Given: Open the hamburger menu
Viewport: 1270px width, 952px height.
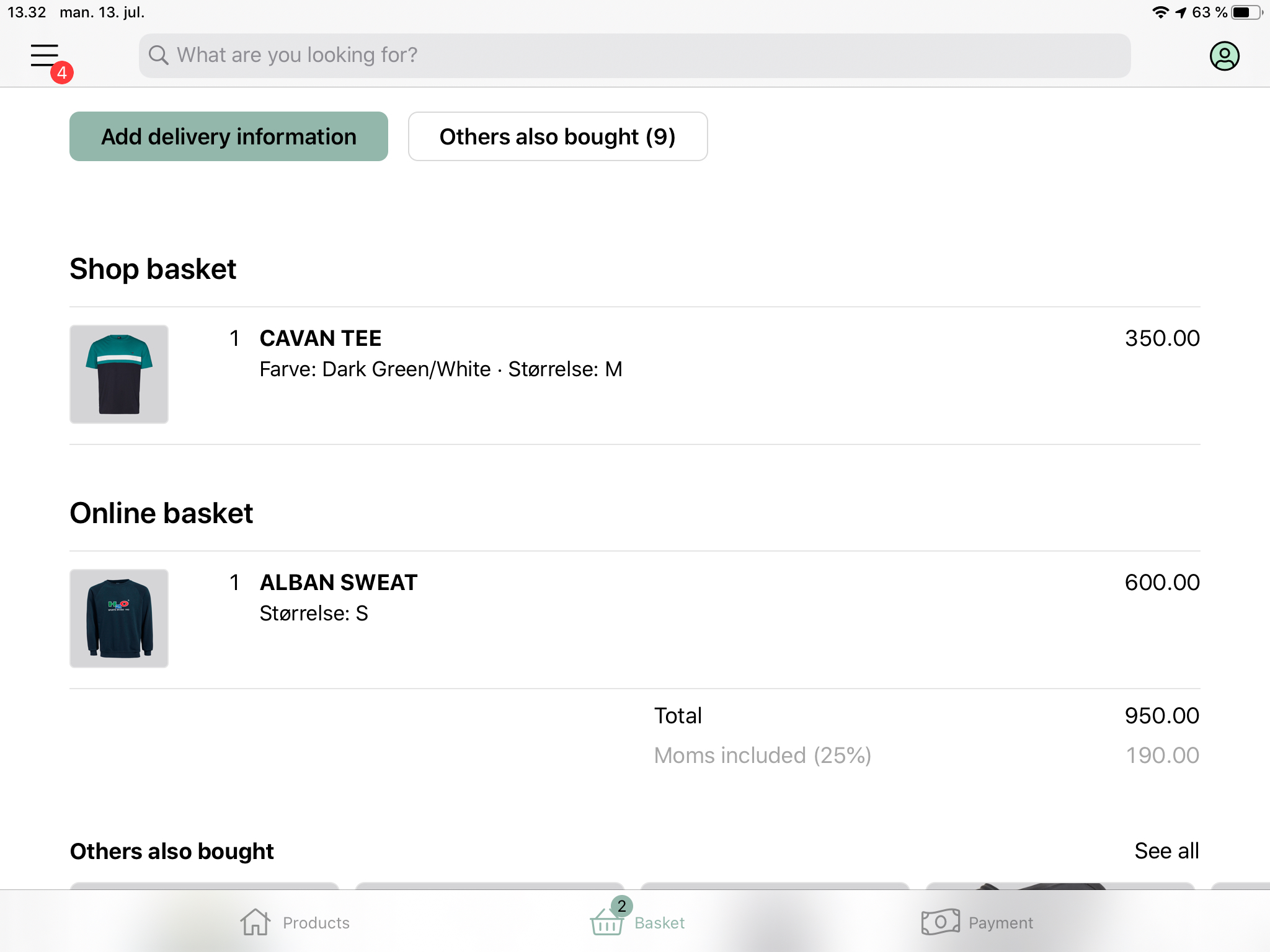Looking at the screenshot, I should pos(45,55).
